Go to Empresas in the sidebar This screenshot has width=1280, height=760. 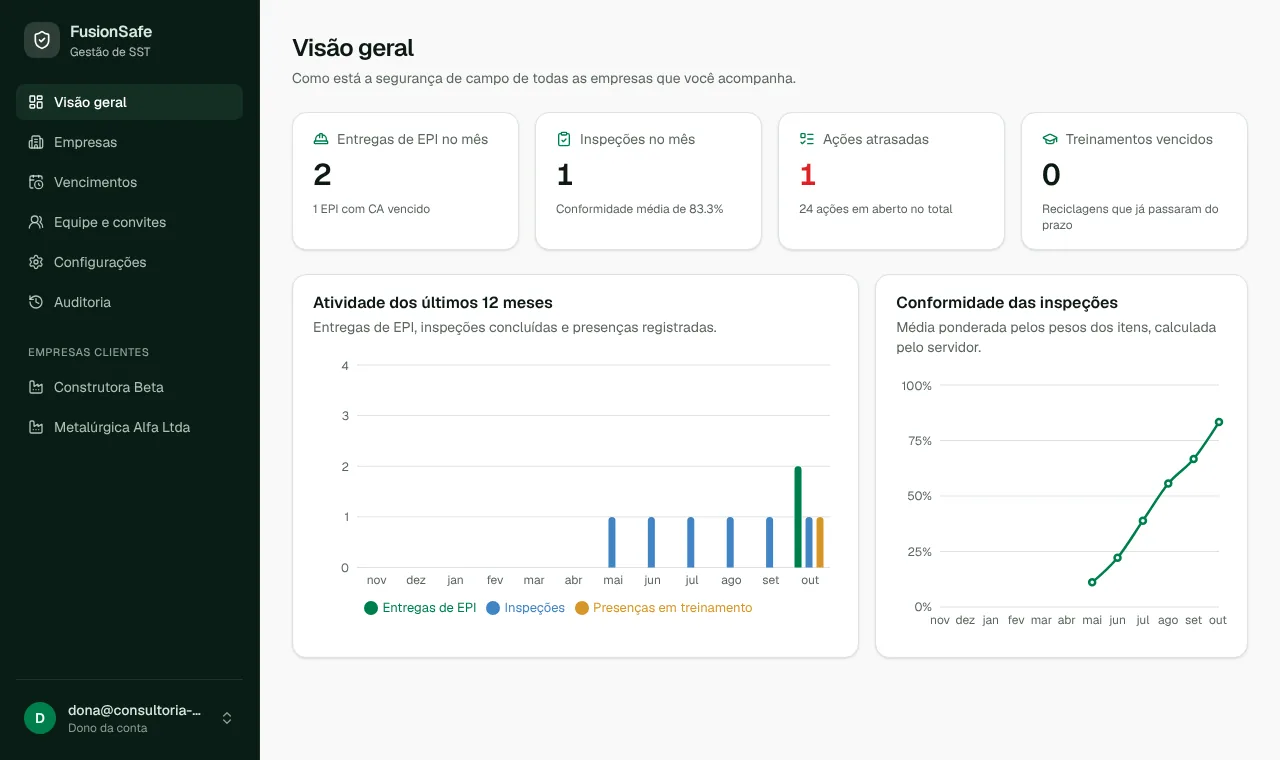click(129, 142)
